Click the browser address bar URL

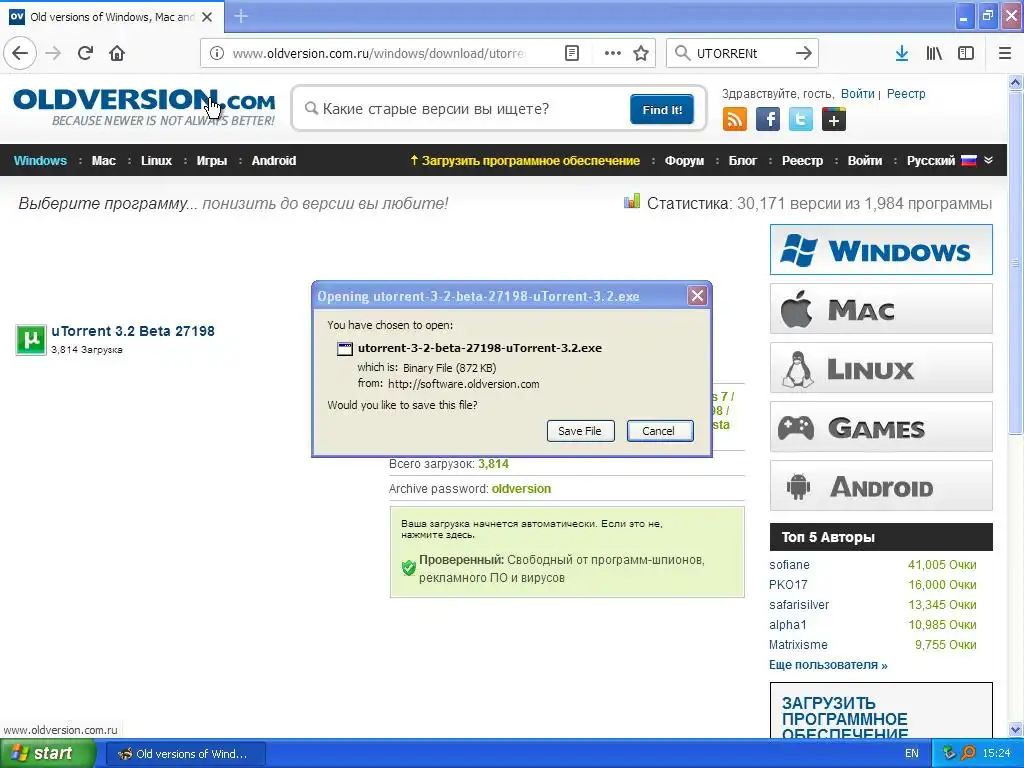[x=379, y=54]
